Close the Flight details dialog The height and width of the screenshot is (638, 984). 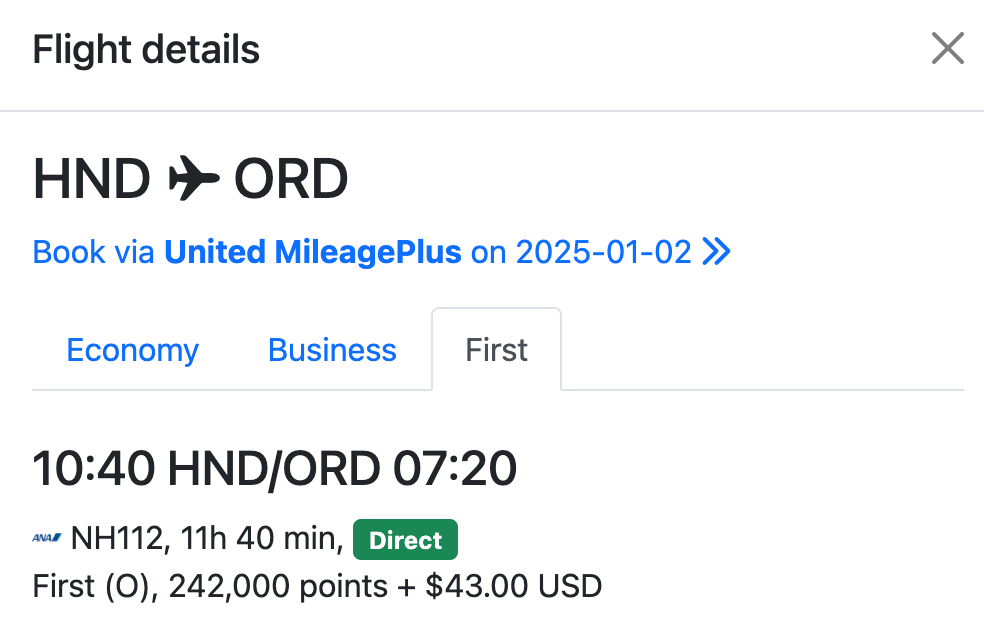(947, 48)
